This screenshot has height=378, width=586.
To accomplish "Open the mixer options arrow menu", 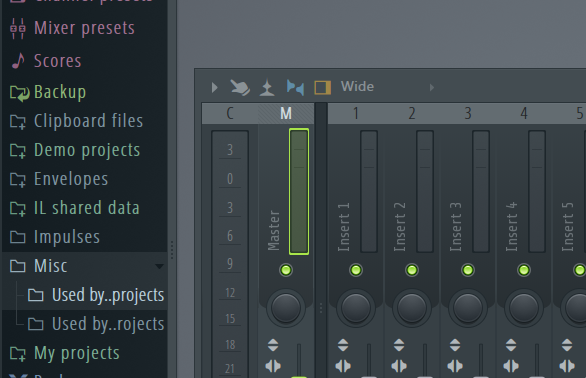I will (215, 87).
